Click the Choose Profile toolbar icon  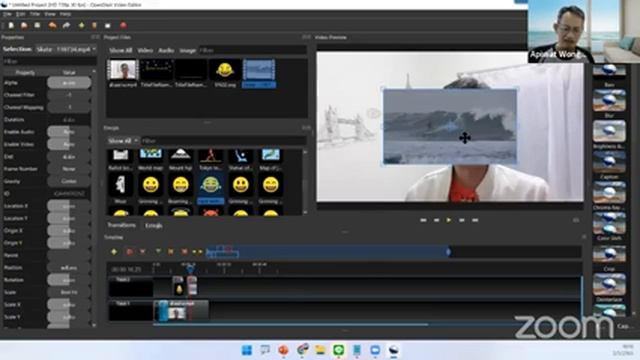pos(94,25)
